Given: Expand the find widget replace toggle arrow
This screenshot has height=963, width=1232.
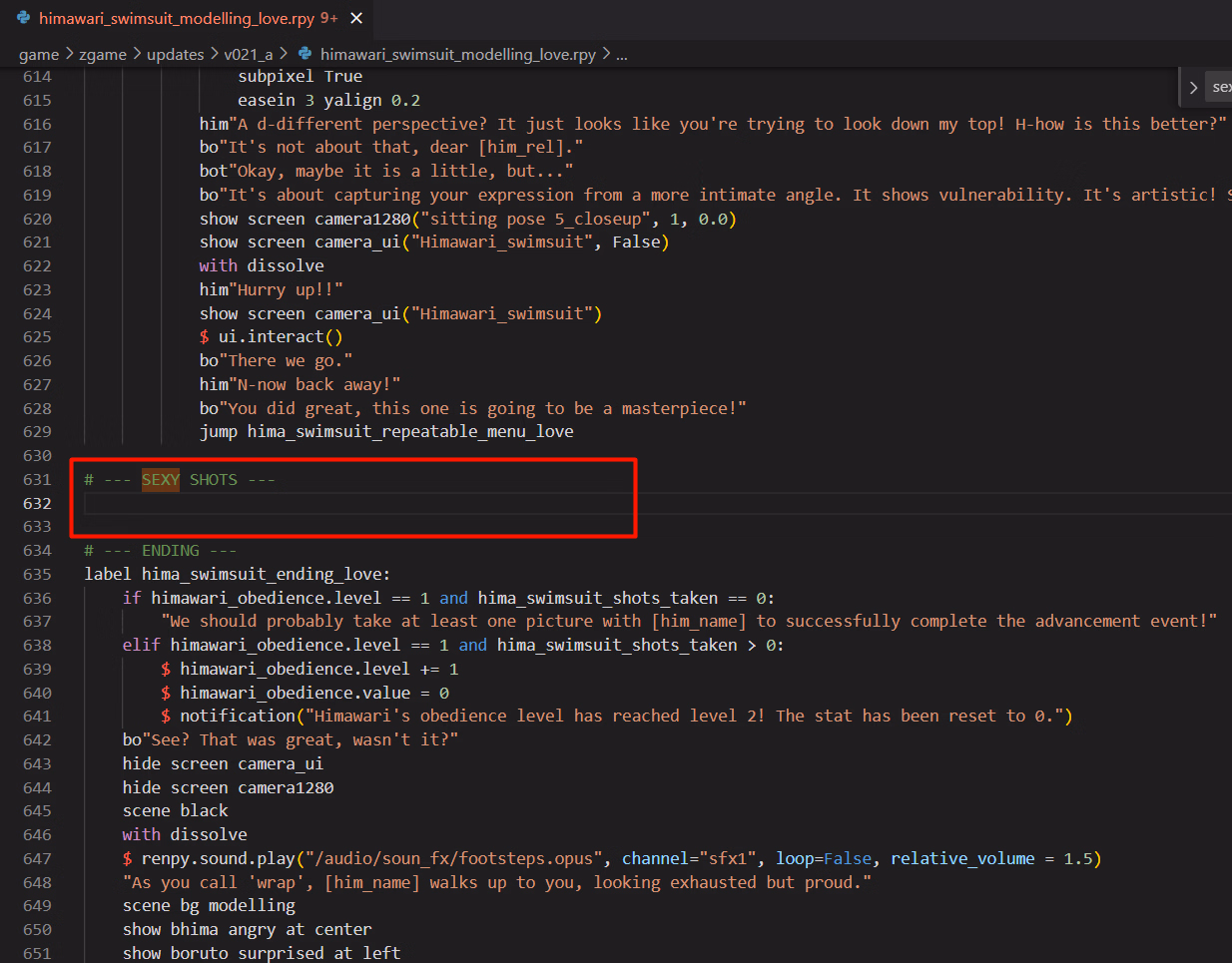Looking at the screenshot, I should pos(1193,88).
